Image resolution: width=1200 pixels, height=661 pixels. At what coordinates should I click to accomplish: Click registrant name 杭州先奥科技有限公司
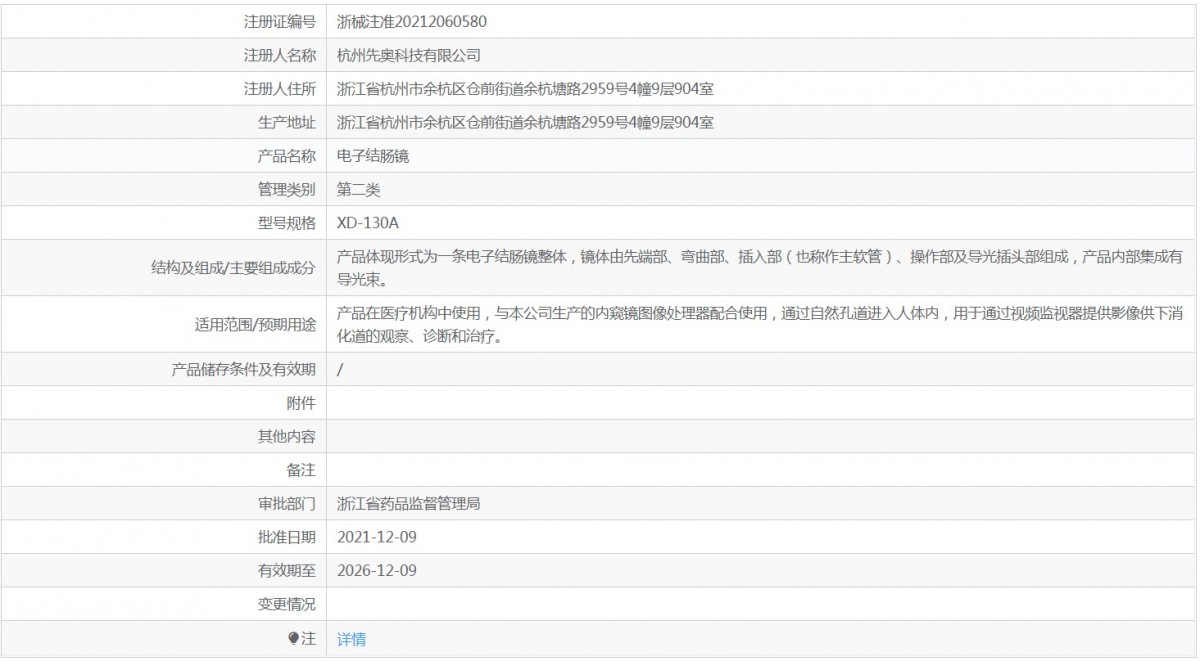point(409,55)
